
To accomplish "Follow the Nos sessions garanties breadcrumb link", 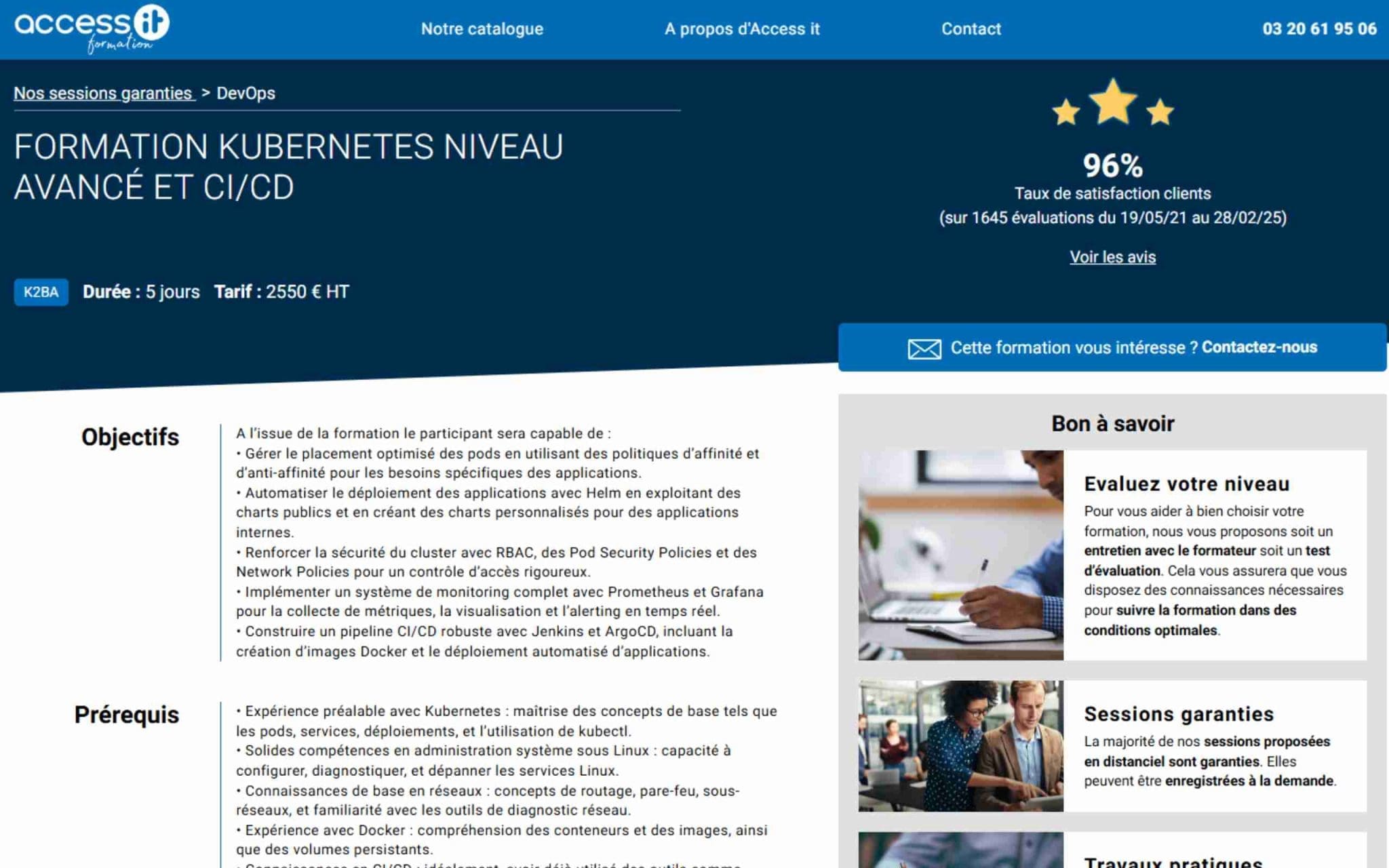I will point(103,93).
